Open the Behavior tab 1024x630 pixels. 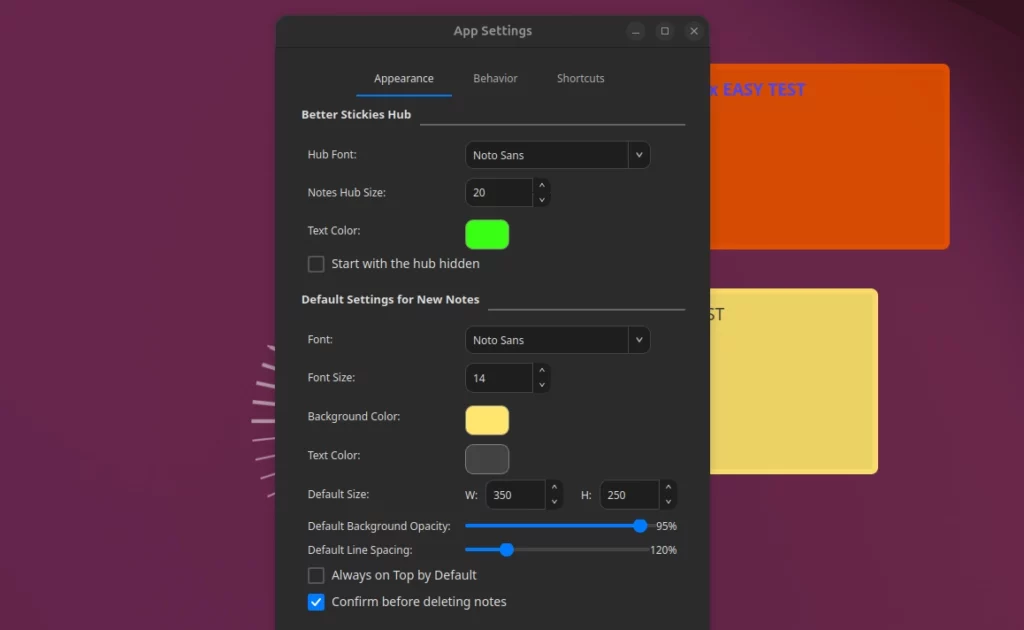(x=495, y=78)
